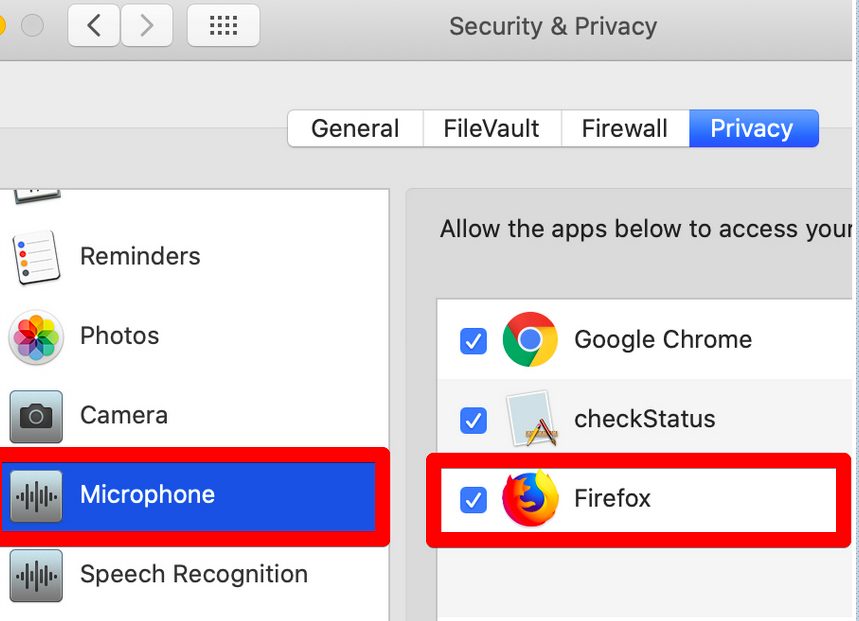Click the Speech Recognition waveform icon
This screenshot has height=621, width=859.
pos(36,575)
